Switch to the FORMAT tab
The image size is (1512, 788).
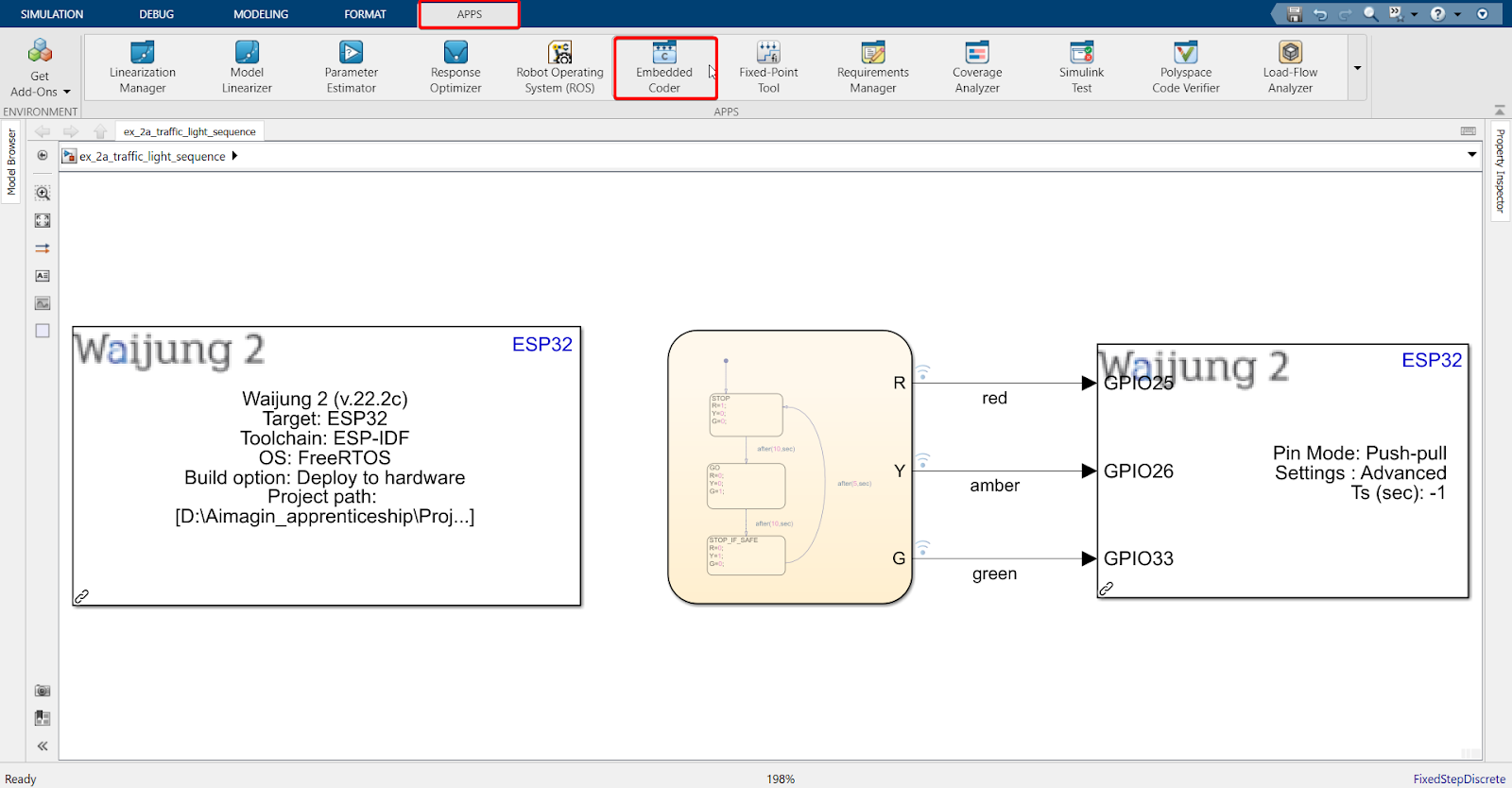click(x=365, y=14)
